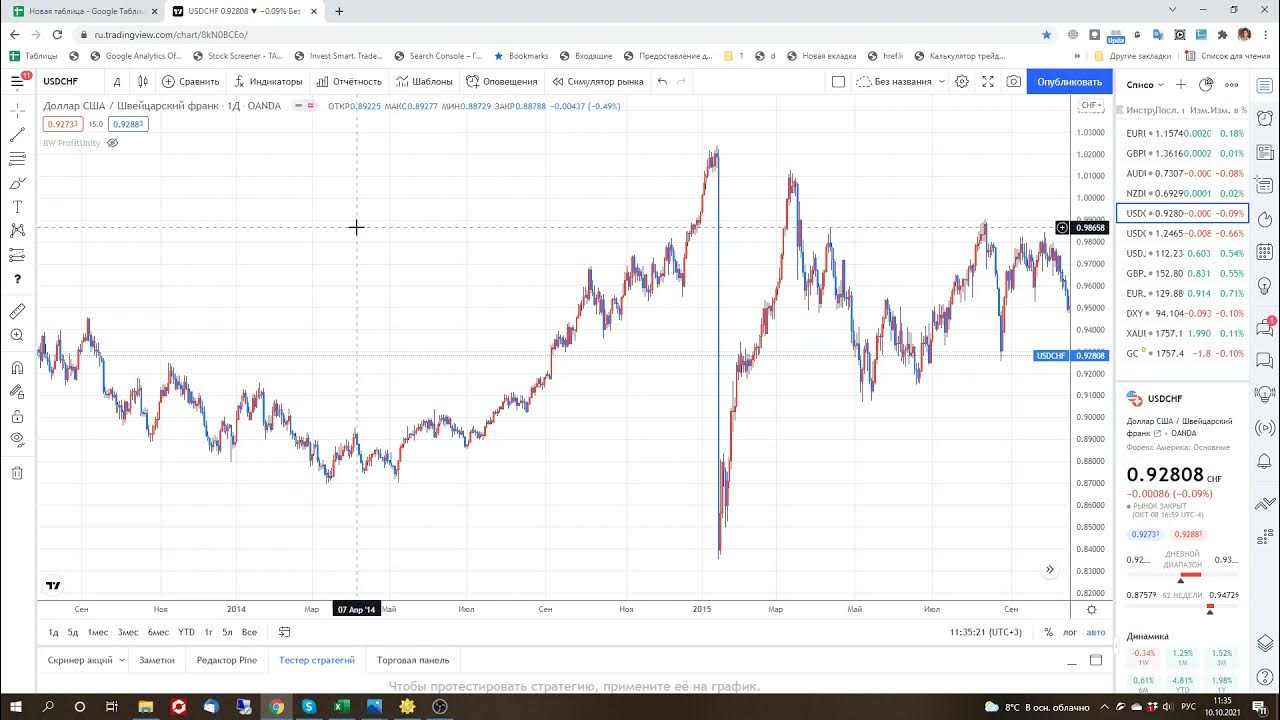Add a symbol to the watchlist
Viewport: 1280px width, 720px height.
click(1181, 85)
